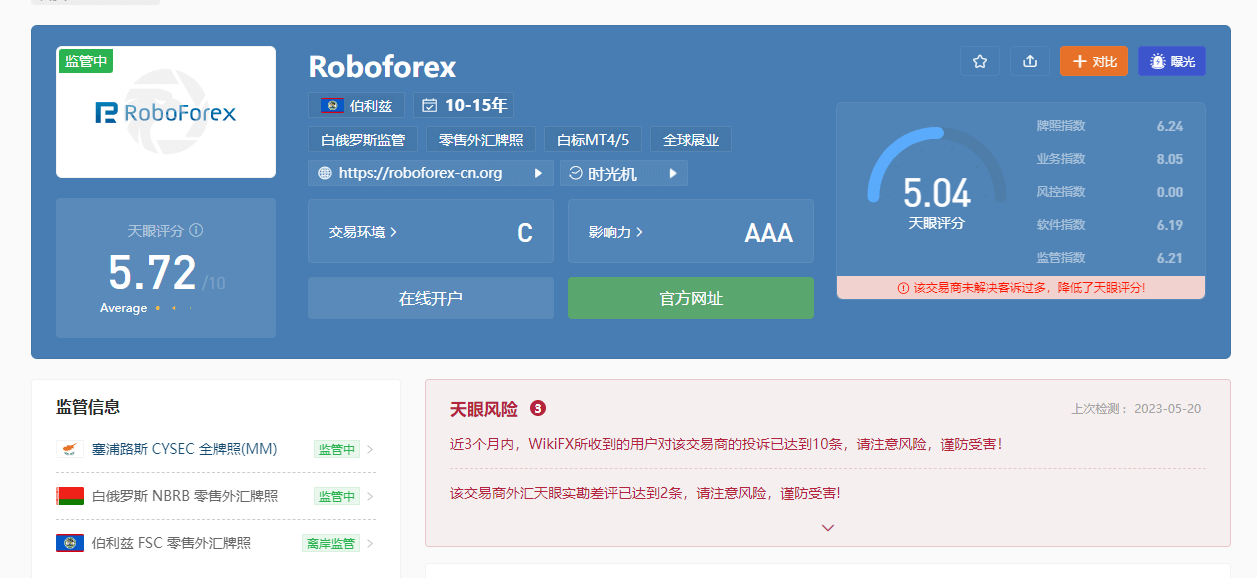Viewport: 1257px width, 578px height.
Task: Expand the FSC row chevron
Action: [370, 543]
